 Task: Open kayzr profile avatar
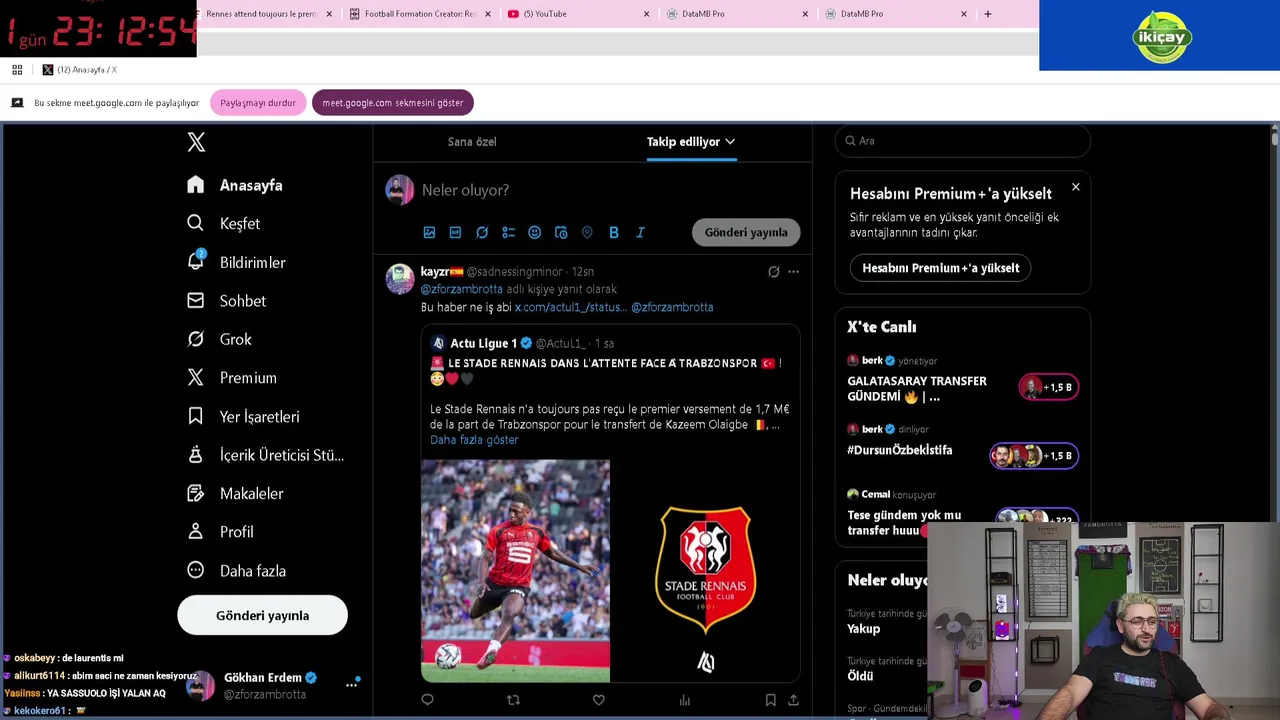(400, 278)
